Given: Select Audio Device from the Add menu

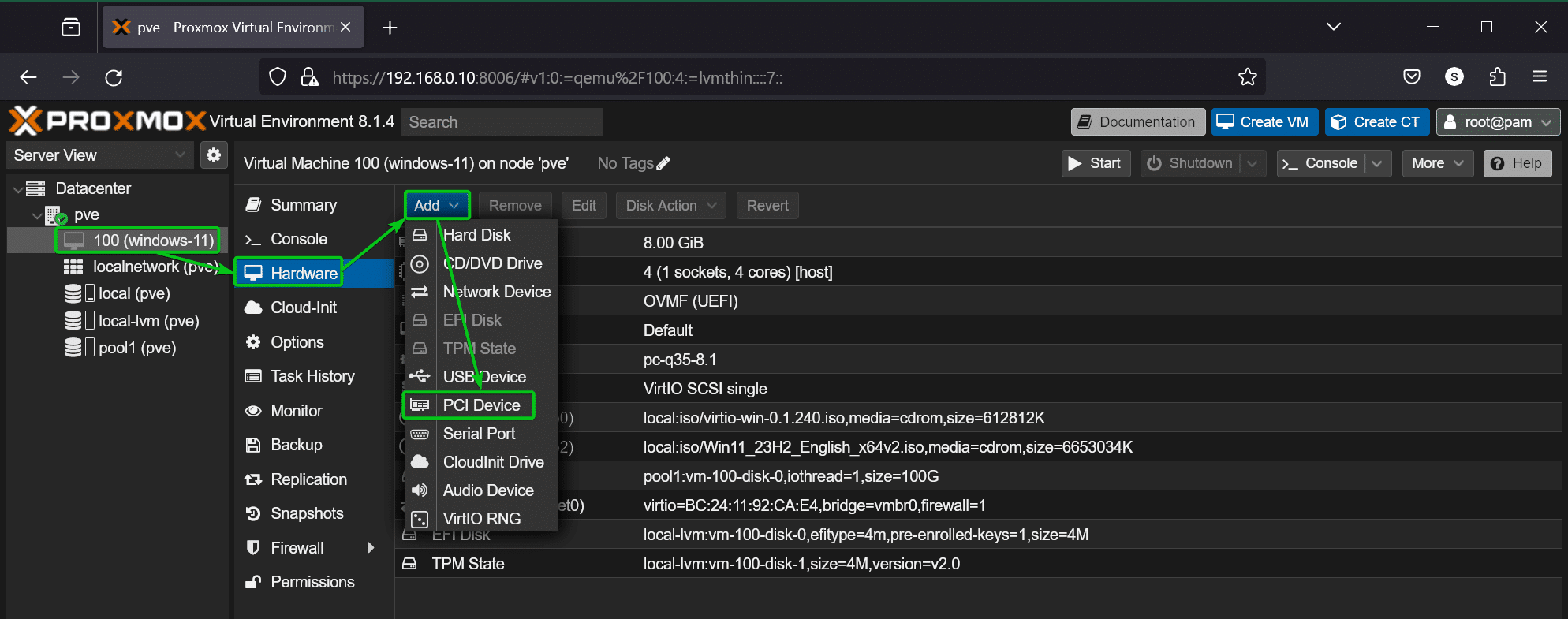Looking at the screenshot, I should pyautogui.click(x=481, y=490).
